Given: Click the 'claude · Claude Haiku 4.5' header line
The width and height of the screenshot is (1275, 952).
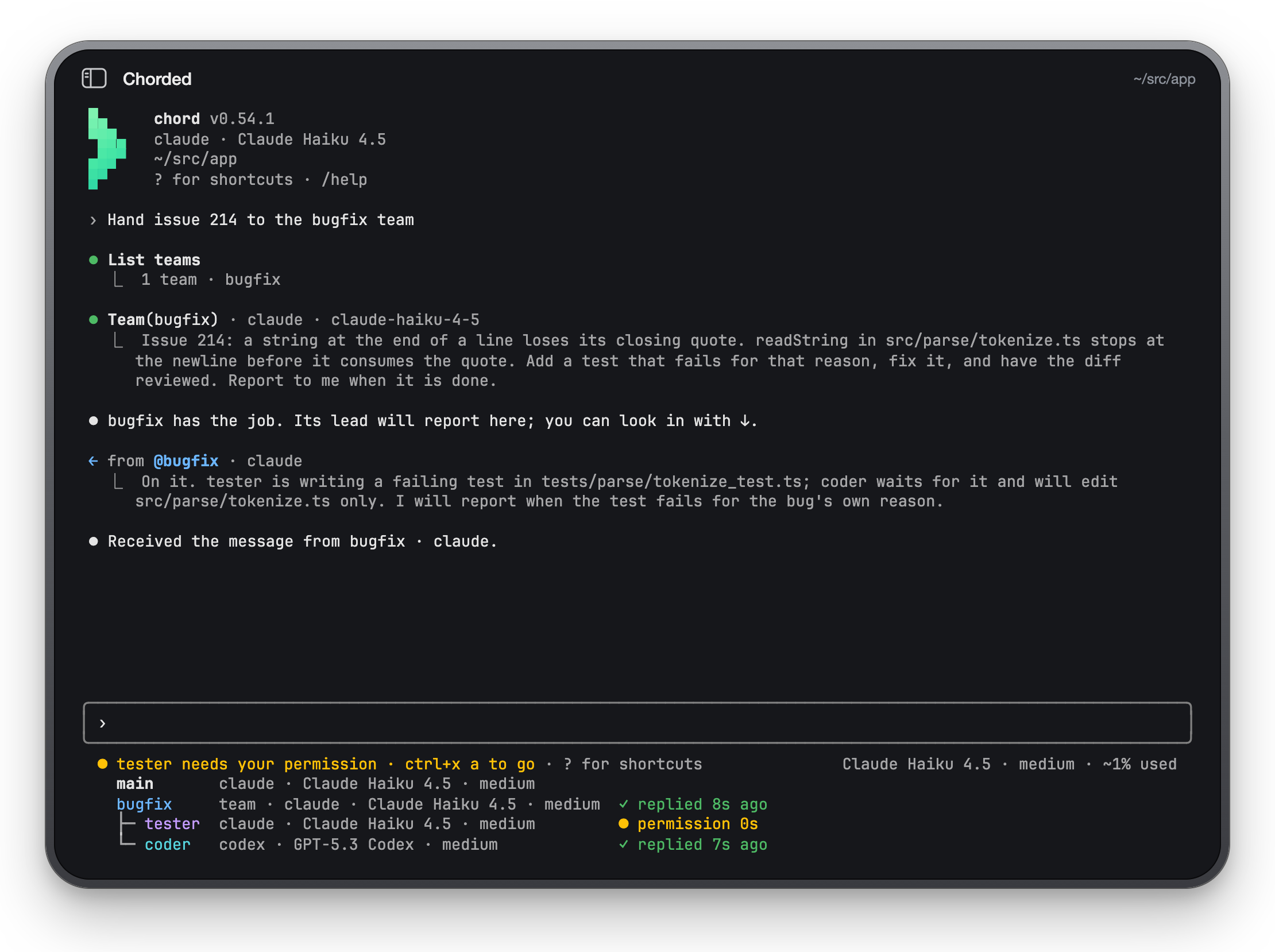Looking at the screenshot, I should 270,140.
